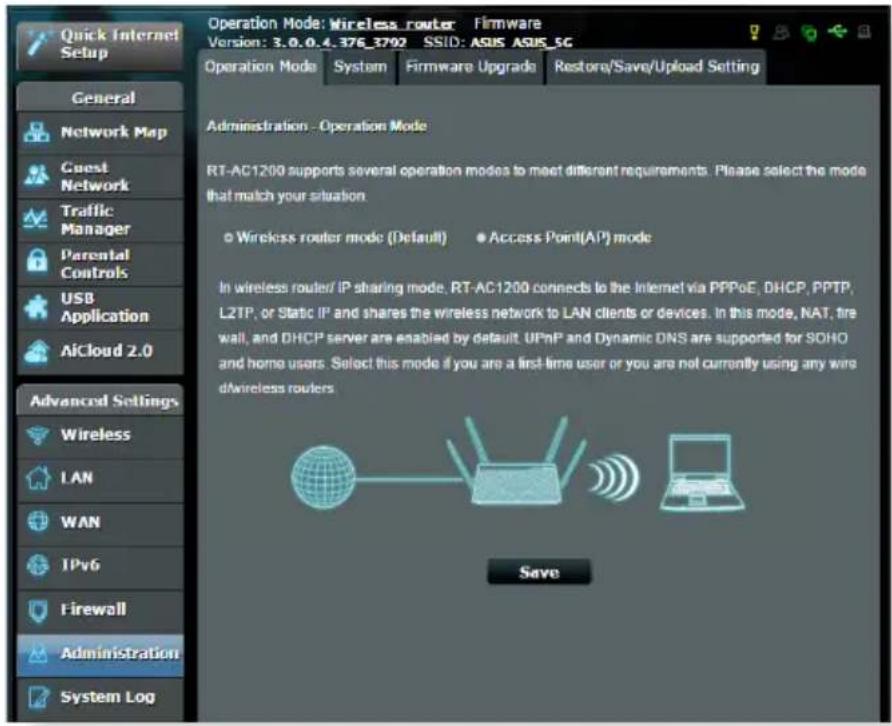The height and width of the screenshot is (726, 892).
Task: Click the AiCloud 2.0 cloud icon
Action: point(37,351)
